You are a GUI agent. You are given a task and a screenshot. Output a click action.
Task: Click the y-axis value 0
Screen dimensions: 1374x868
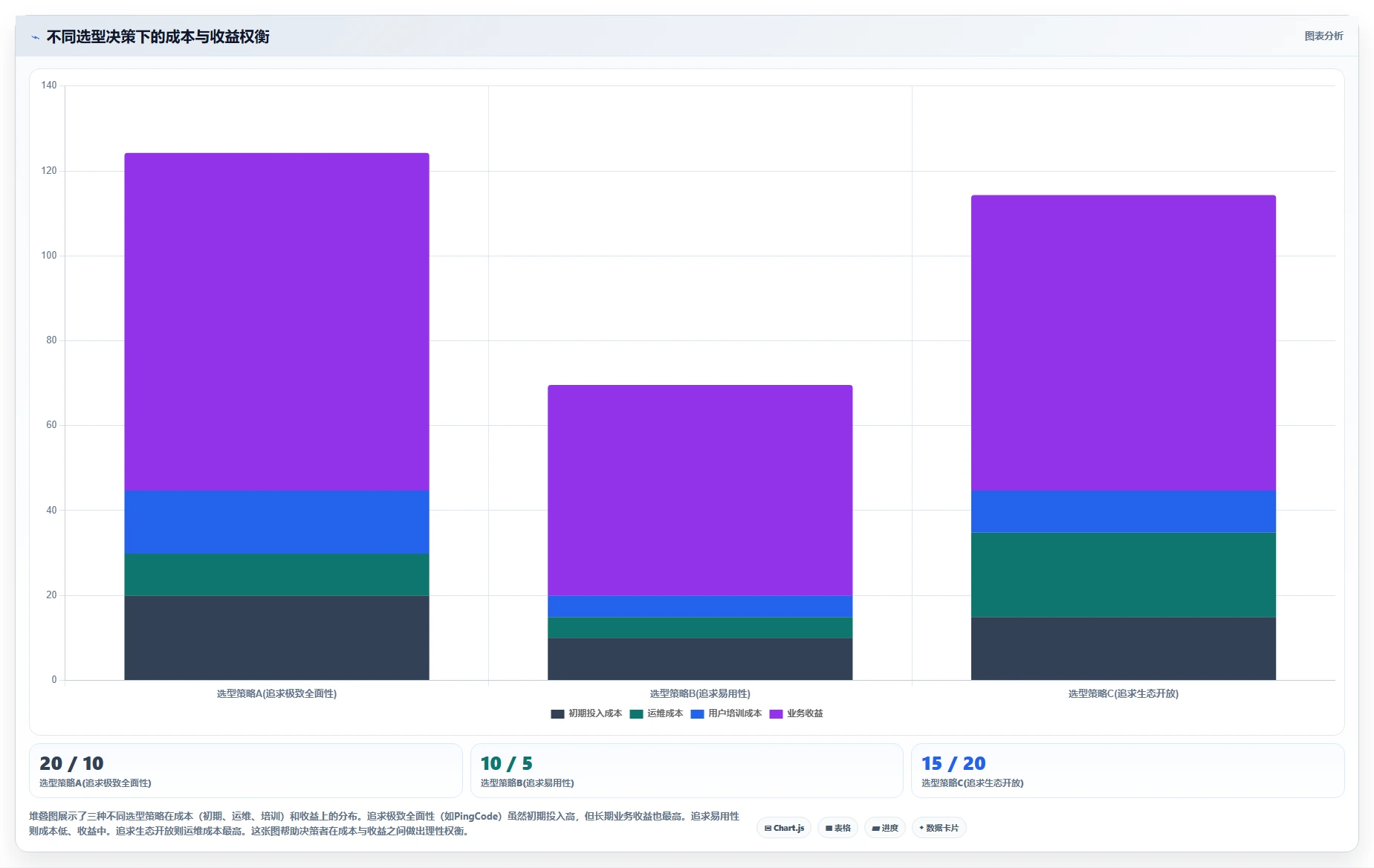point(54,680)
